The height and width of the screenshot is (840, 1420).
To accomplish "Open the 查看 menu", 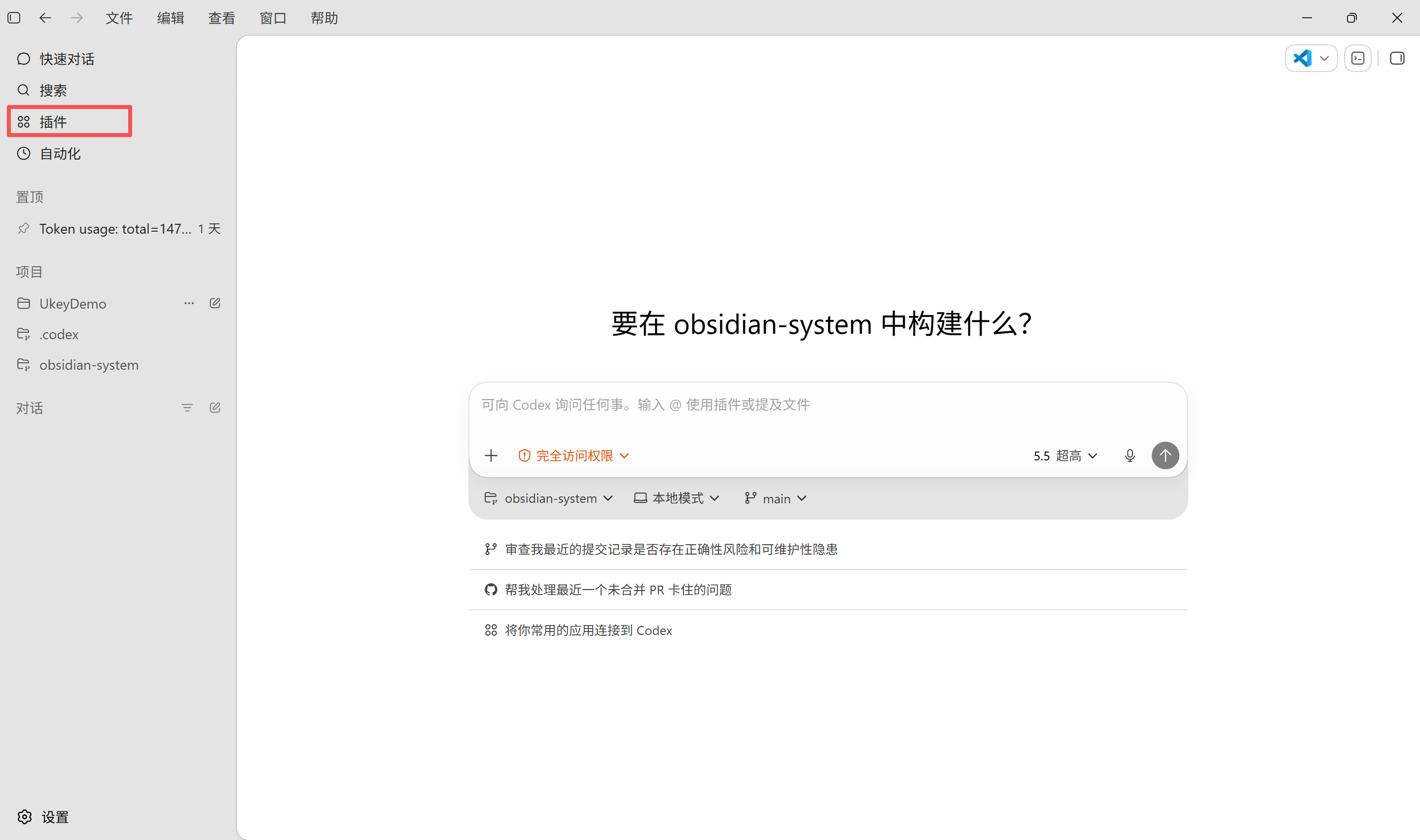I will 221,18.
